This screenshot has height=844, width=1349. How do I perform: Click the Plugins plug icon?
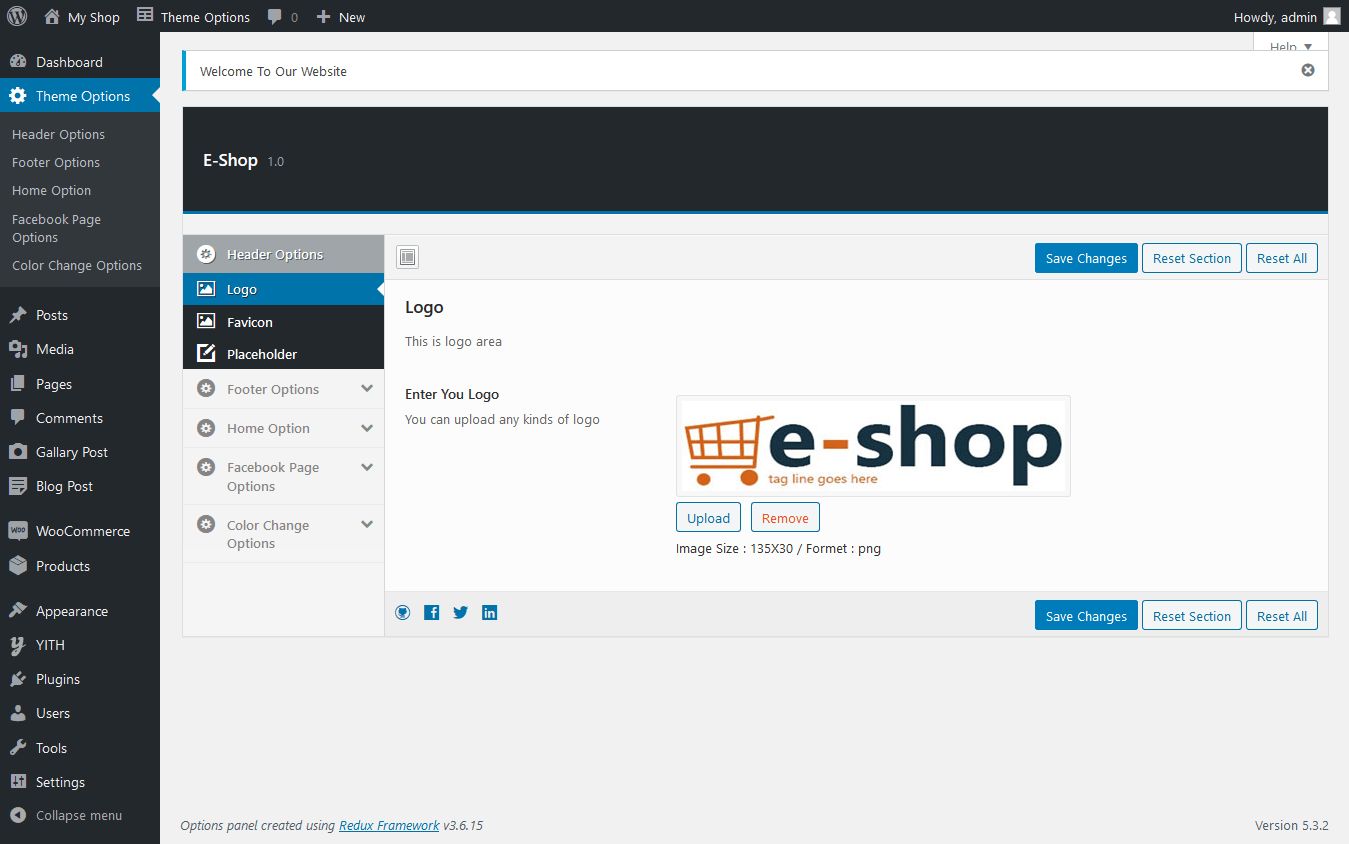(18, 679)
